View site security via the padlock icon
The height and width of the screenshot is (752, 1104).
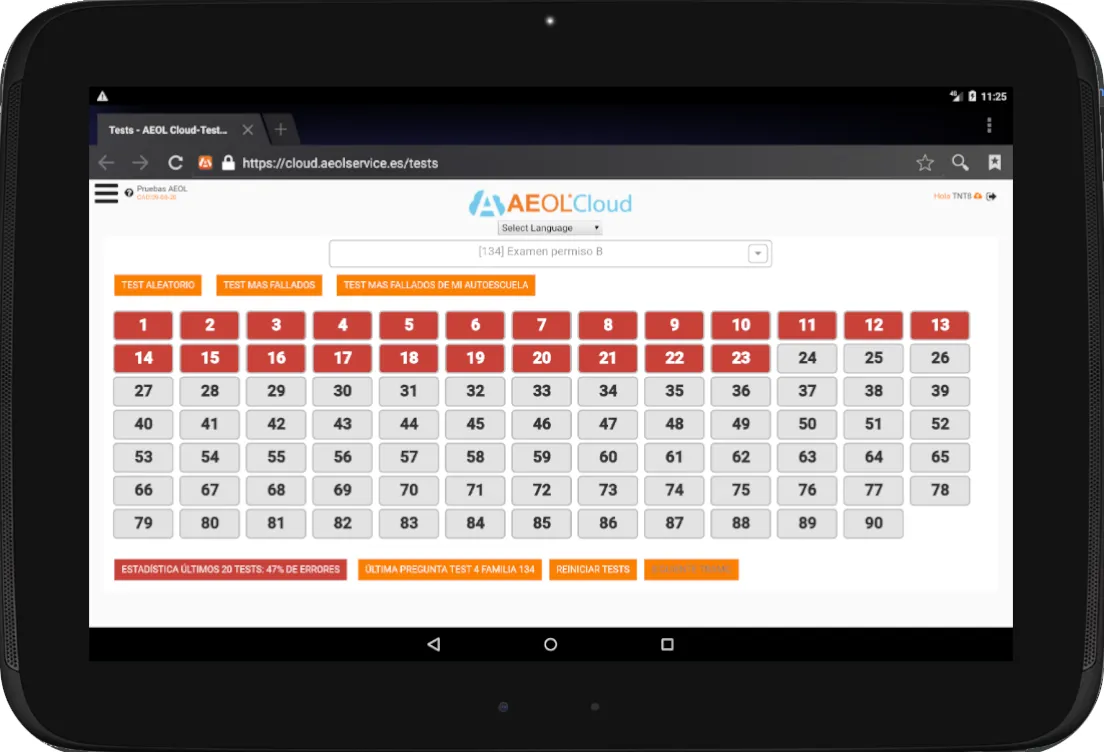227,162
